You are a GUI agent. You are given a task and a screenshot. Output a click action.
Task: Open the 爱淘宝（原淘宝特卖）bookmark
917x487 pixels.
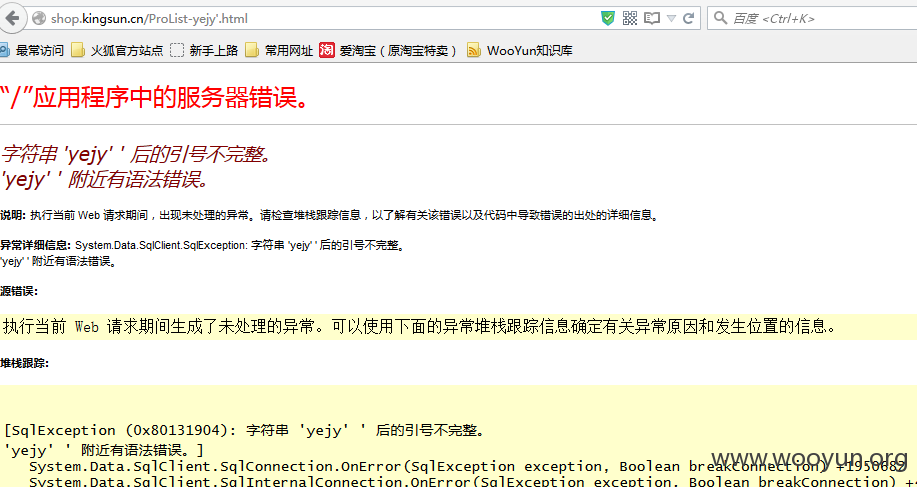[388, 51]
